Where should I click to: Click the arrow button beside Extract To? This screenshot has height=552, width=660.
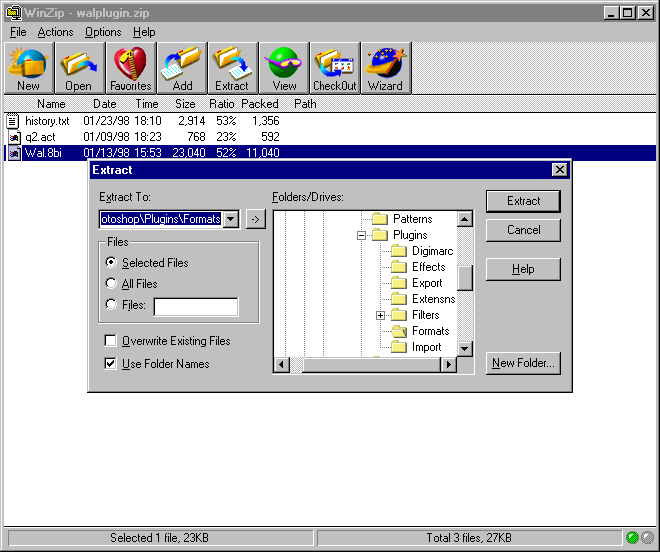[255, 219]
